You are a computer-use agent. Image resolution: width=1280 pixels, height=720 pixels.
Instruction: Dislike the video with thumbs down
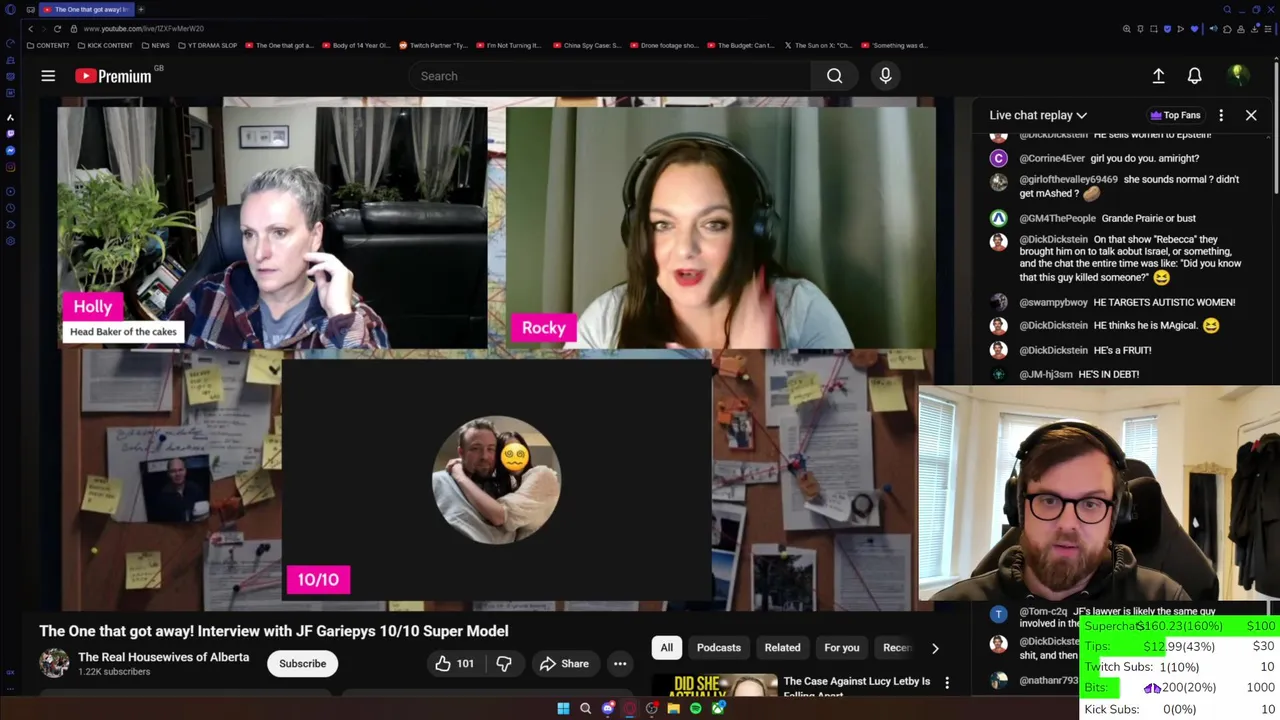[x=504, y=664]
